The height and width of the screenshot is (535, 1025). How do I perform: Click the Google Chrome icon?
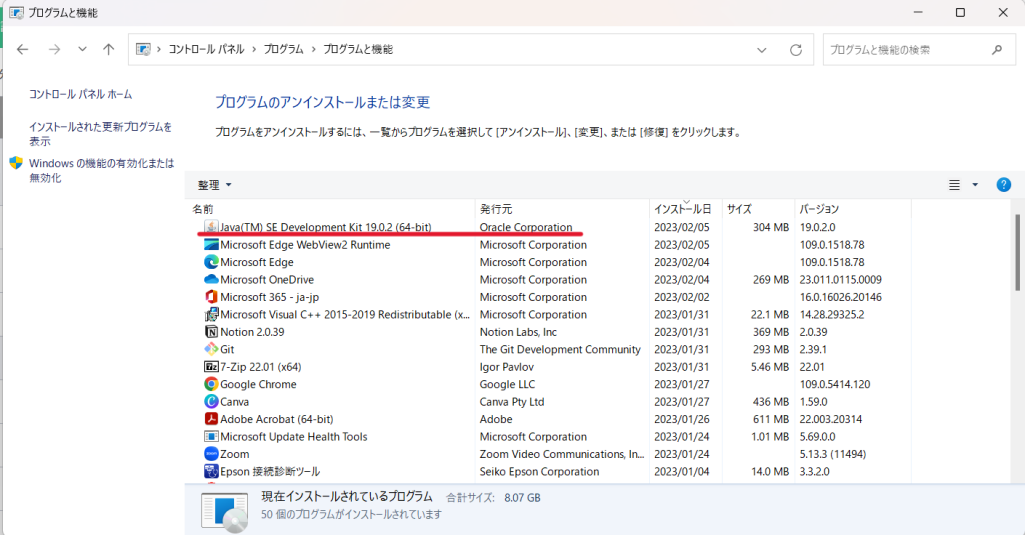click(211, 384)
